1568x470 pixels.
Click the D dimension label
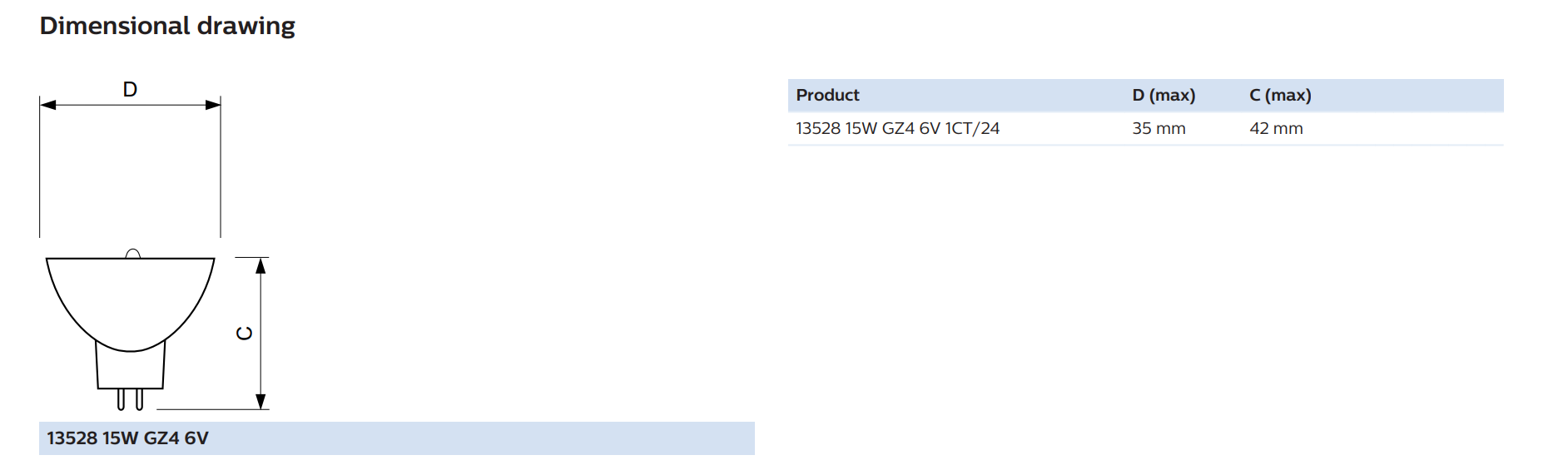tap(130, 89)
